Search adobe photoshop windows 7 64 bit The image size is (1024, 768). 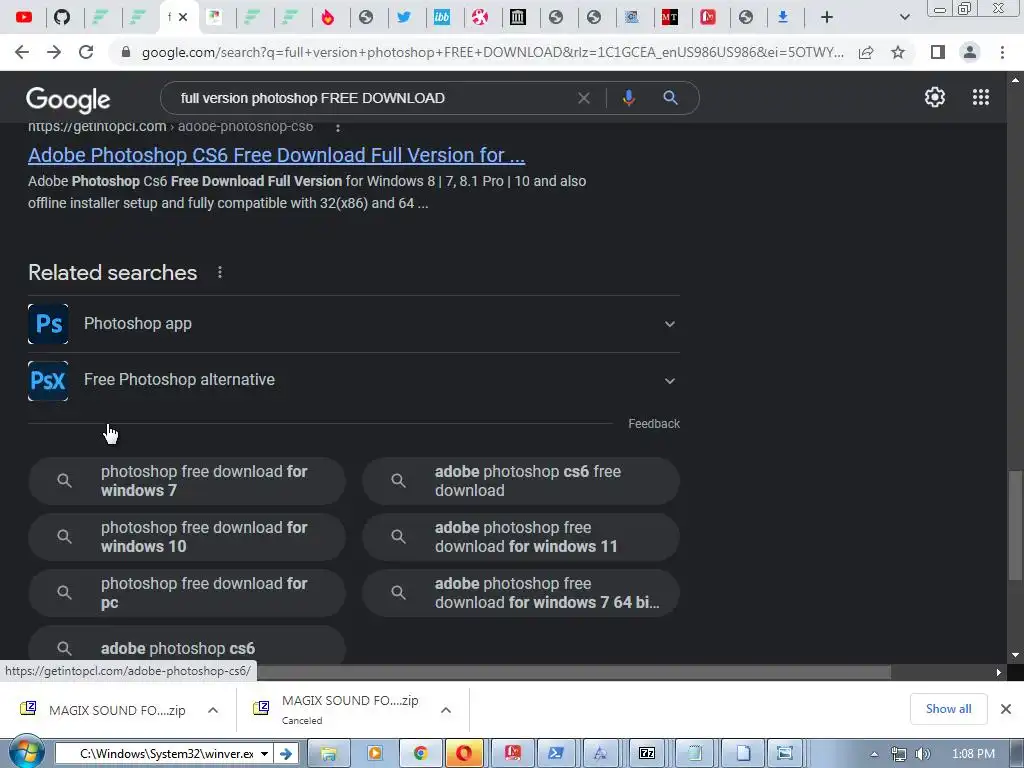pyautogui.click(x=521, y=593)
